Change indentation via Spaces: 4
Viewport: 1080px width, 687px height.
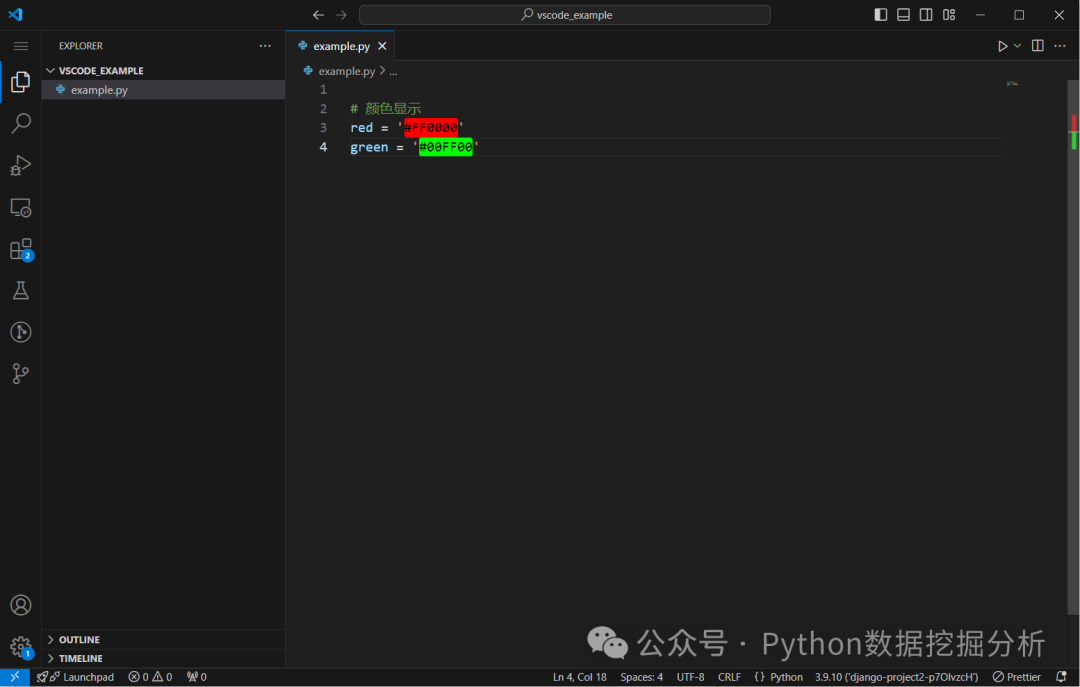click(x=641, y=677)
